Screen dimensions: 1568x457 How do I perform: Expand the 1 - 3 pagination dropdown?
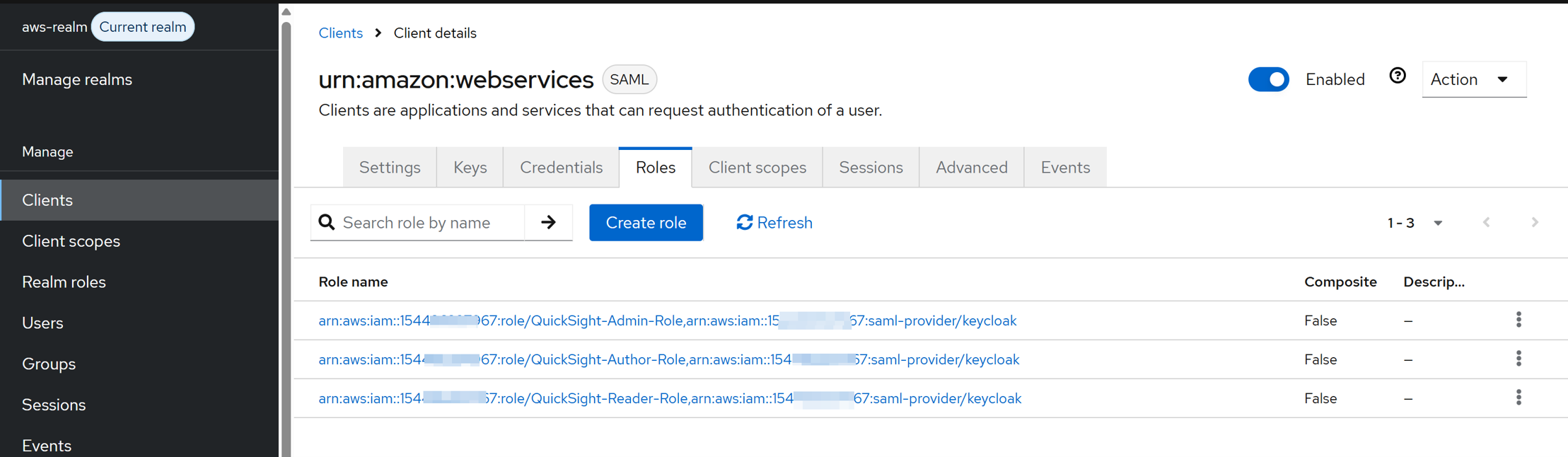[1415, 223]
